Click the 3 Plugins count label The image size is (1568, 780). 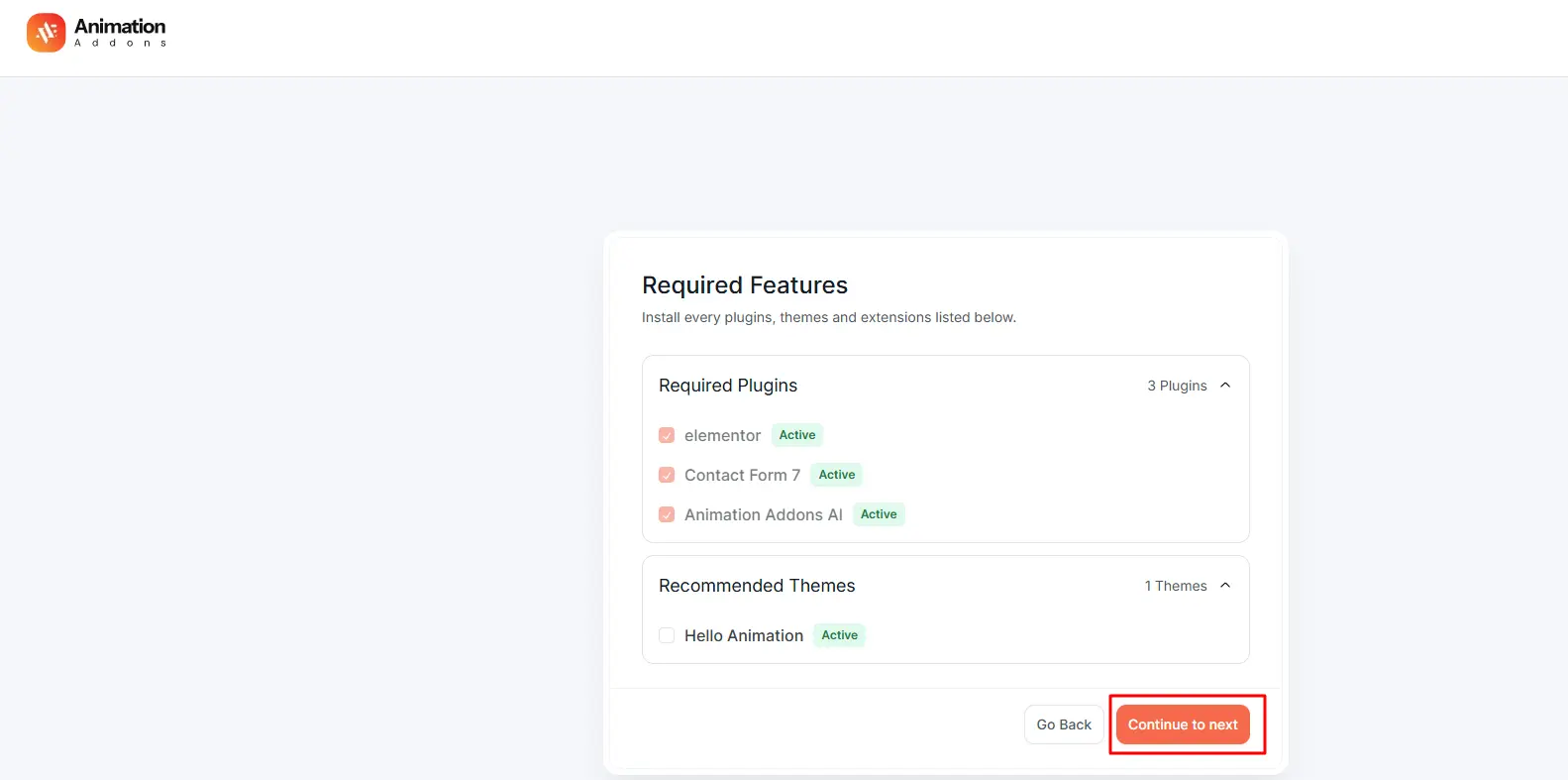[x=1177, y=386]
